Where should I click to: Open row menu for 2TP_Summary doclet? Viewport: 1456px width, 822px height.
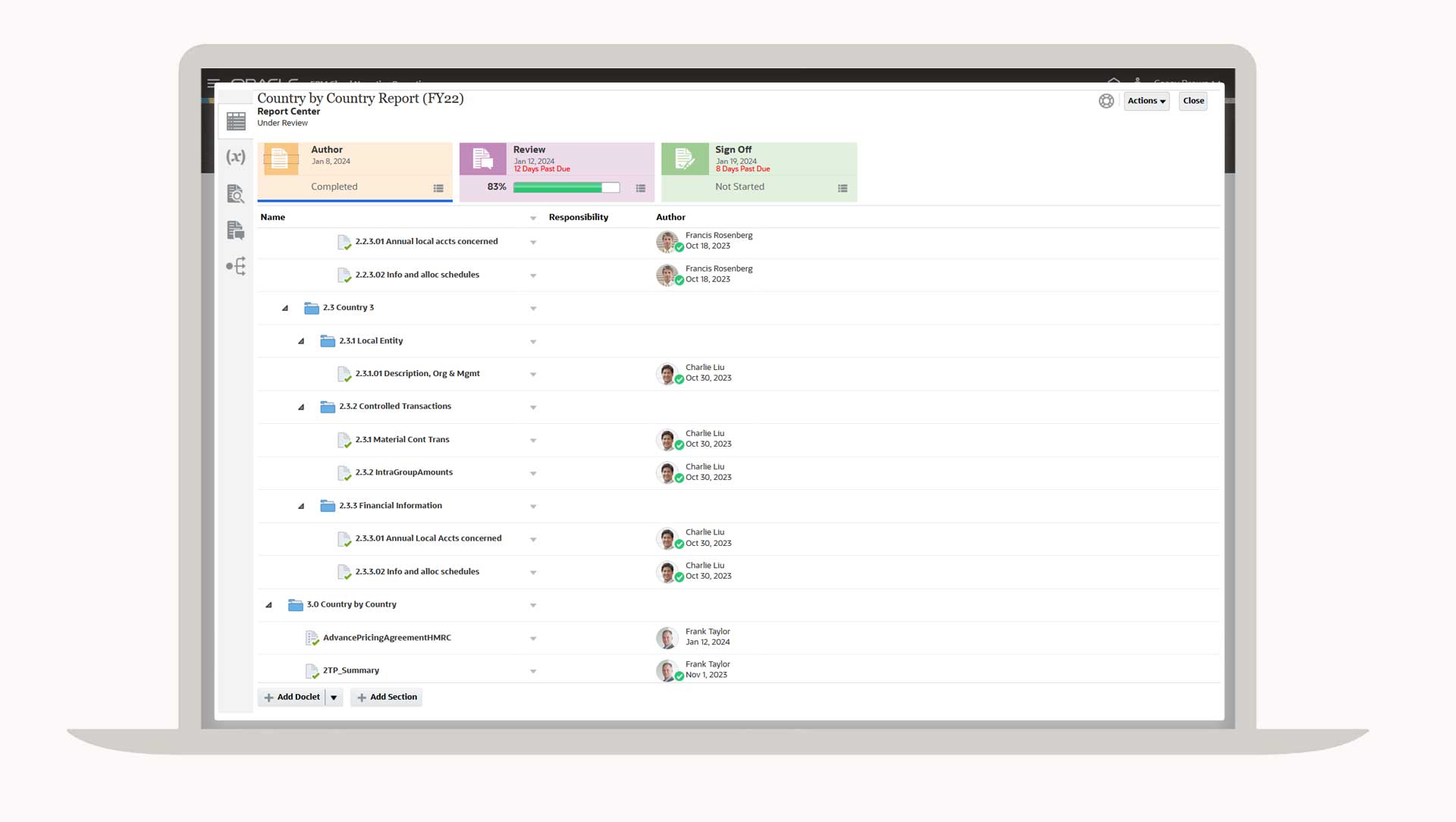pos(533,671)
